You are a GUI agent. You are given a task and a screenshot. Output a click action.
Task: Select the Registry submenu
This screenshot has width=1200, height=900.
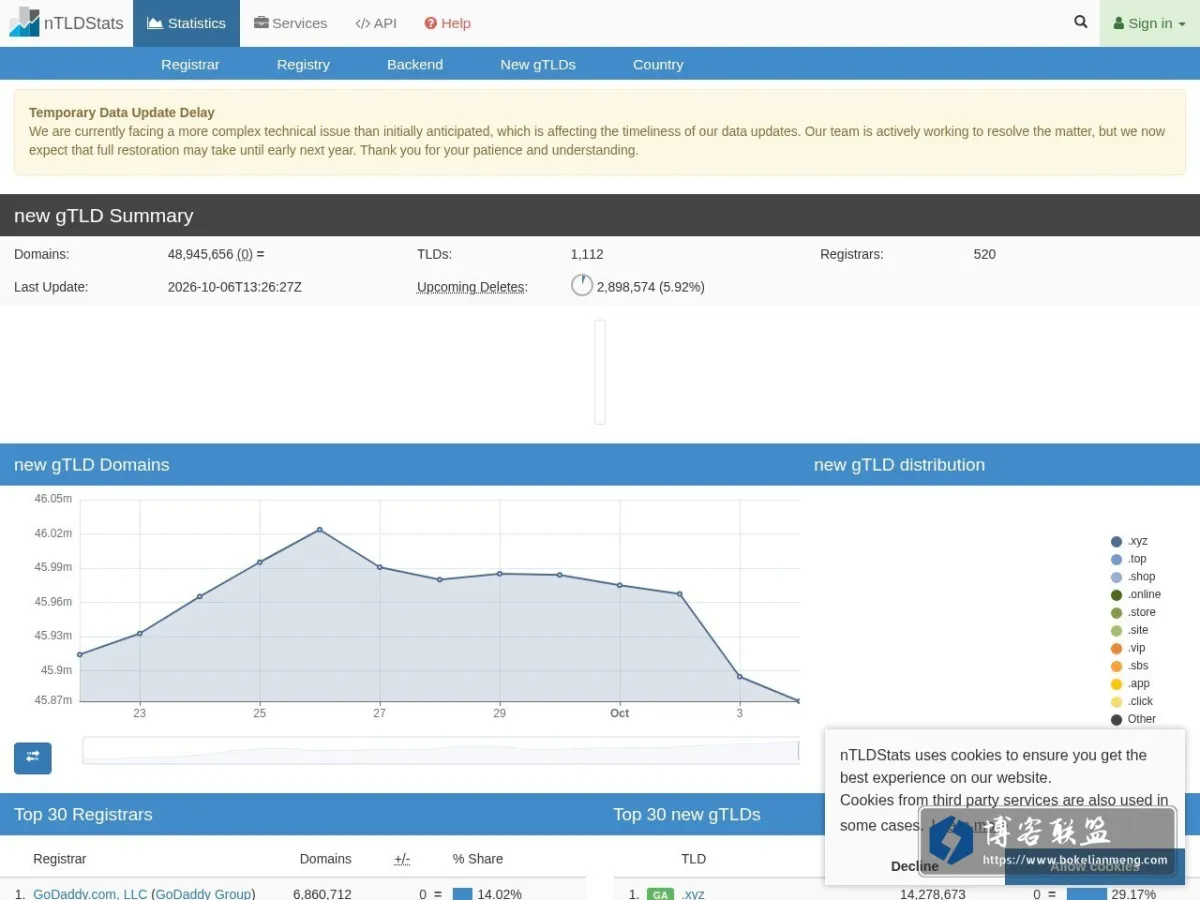(x=303, y=64)
